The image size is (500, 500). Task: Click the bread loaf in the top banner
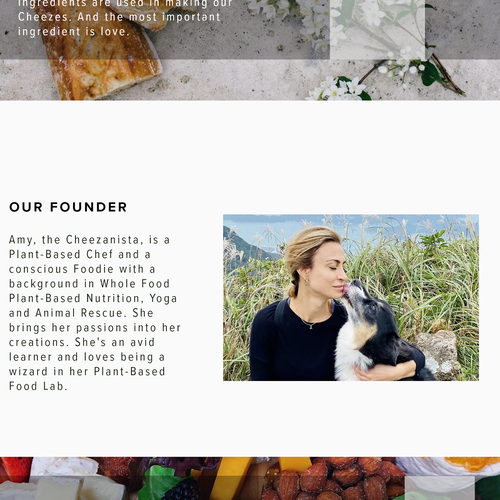pyautogui.click(x=100, y=55)
